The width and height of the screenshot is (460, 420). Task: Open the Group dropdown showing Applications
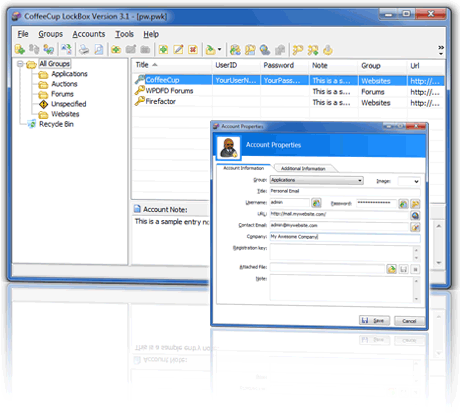(x=316, y=180)
